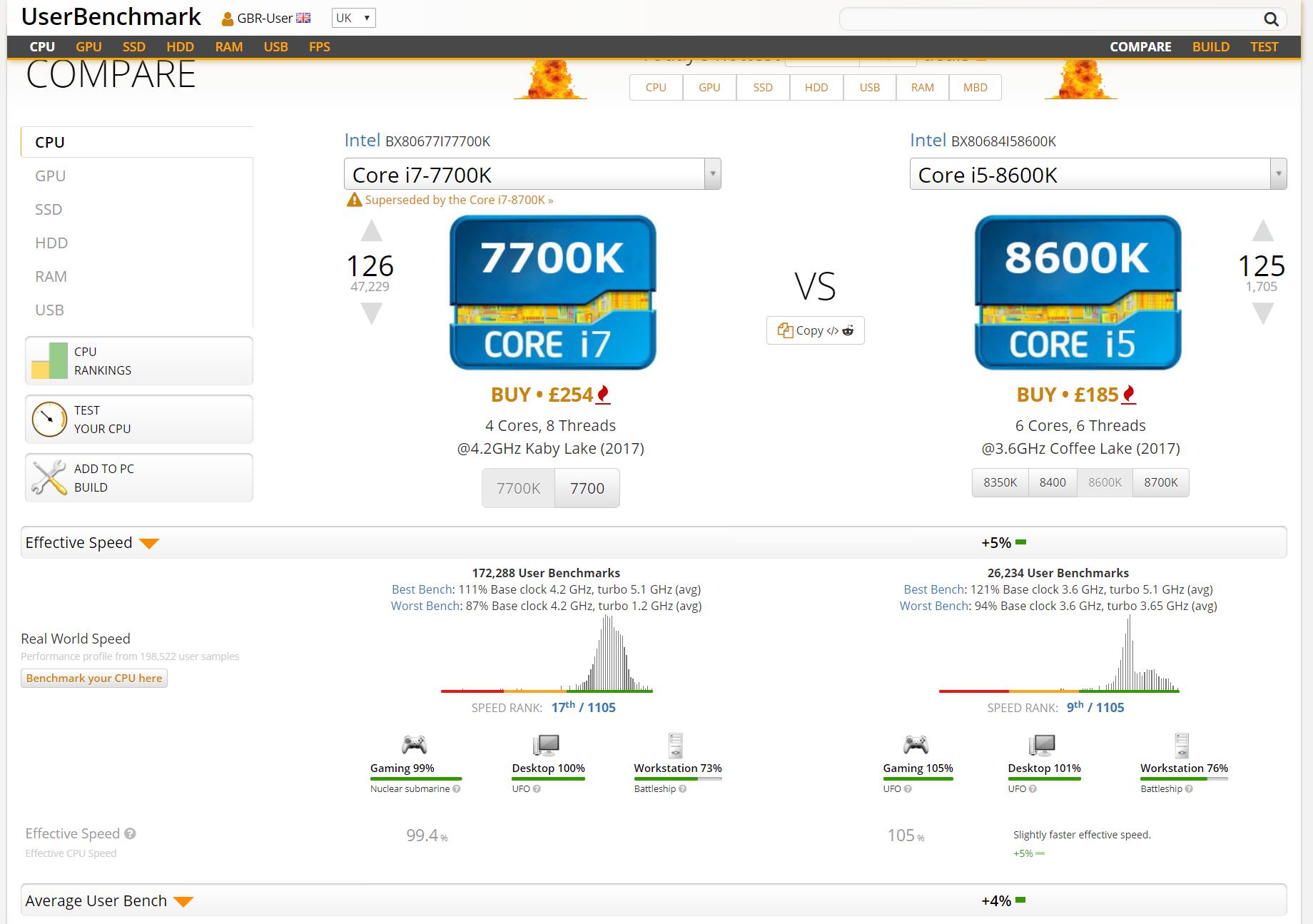Click the i5 Desktop monitor icon
1313x924 pixels.
click(1042, 745)
